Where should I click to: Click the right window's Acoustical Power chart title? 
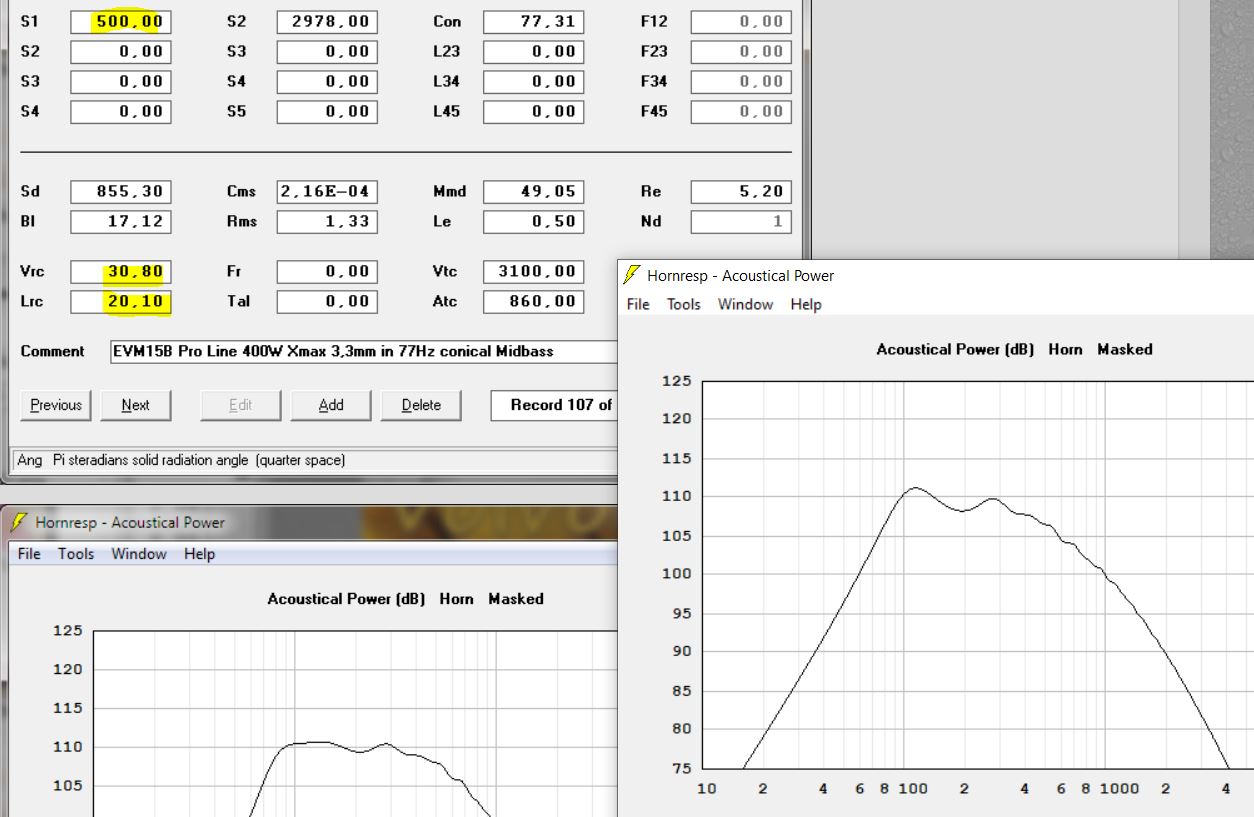[x=1014, y=350]
